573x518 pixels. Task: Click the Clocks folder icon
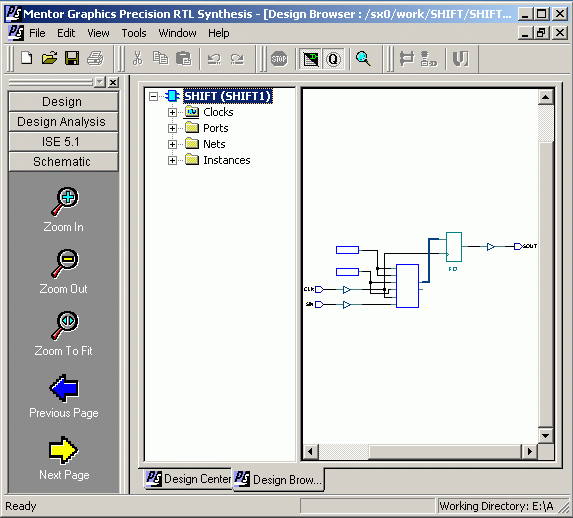pos(192,112)
